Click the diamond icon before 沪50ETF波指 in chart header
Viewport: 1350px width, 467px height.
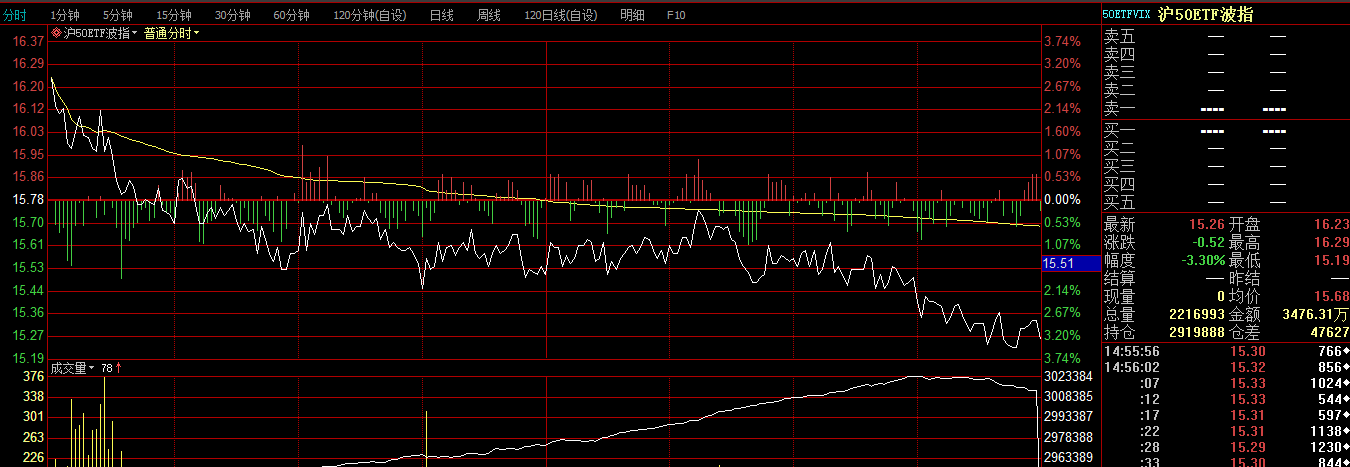pyautogui.click(x=56, y=33)
